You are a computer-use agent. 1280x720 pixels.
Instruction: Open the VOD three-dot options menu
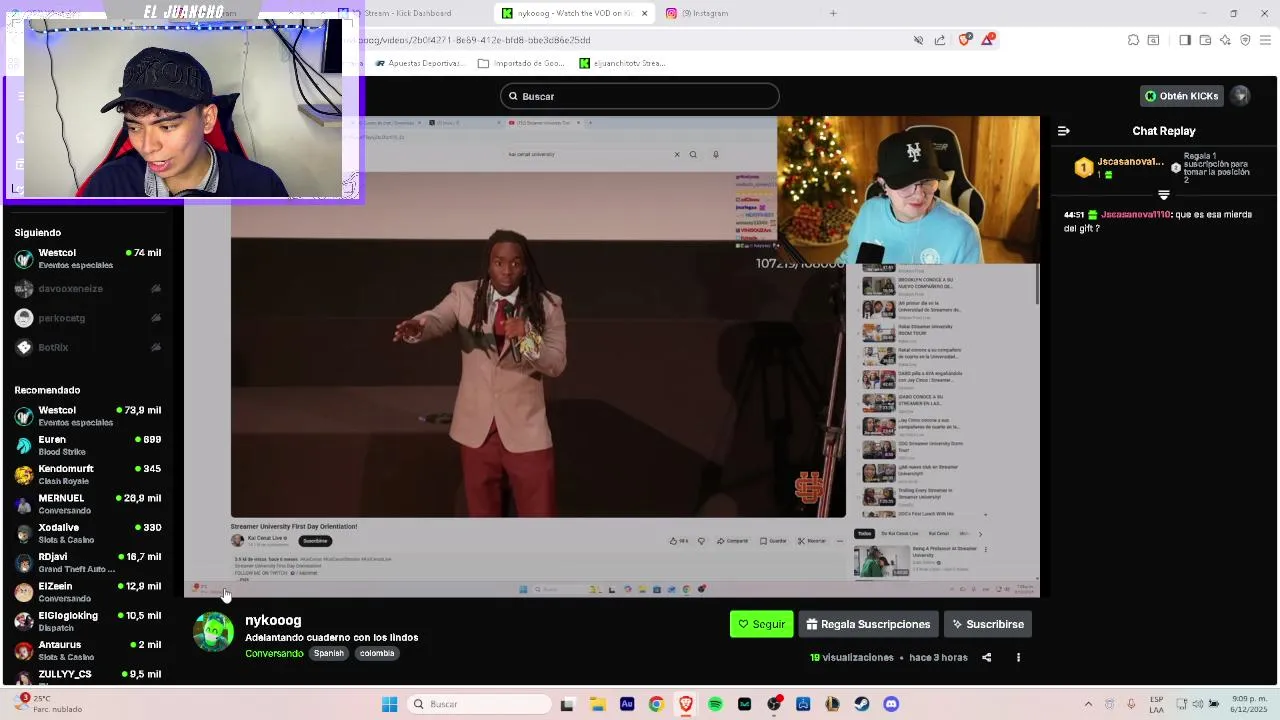pos(1018,658)
